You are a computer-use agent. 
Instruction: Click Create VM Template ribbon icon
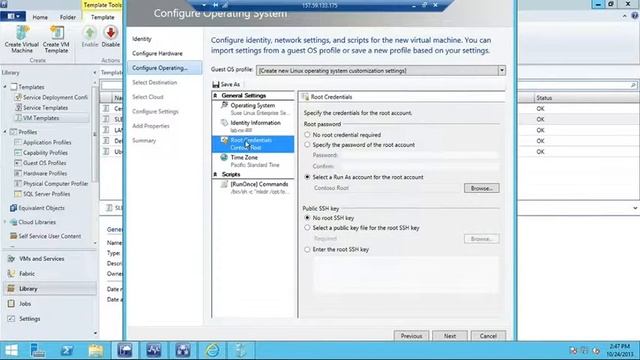pos(56,39)
